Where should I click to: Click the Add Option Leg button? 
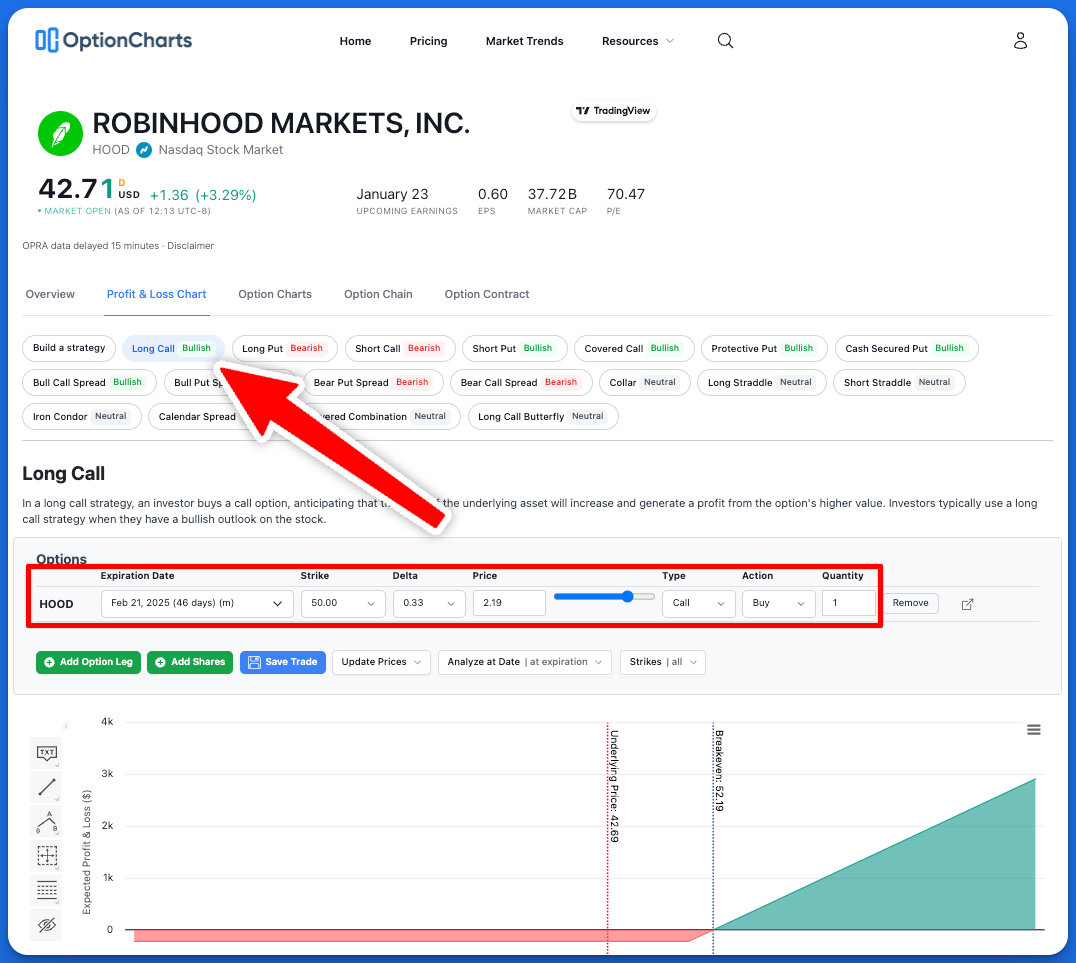pos(88,662)
